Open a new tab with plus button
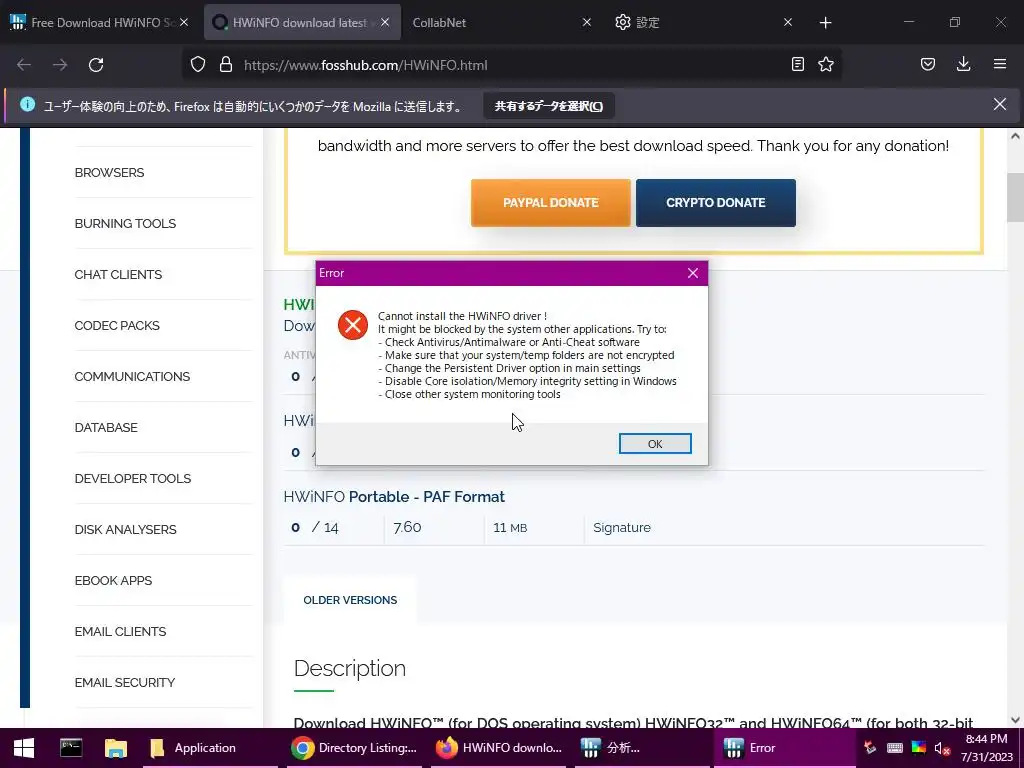The width and height of the screenshot is (1024, 768). point(825,23)
